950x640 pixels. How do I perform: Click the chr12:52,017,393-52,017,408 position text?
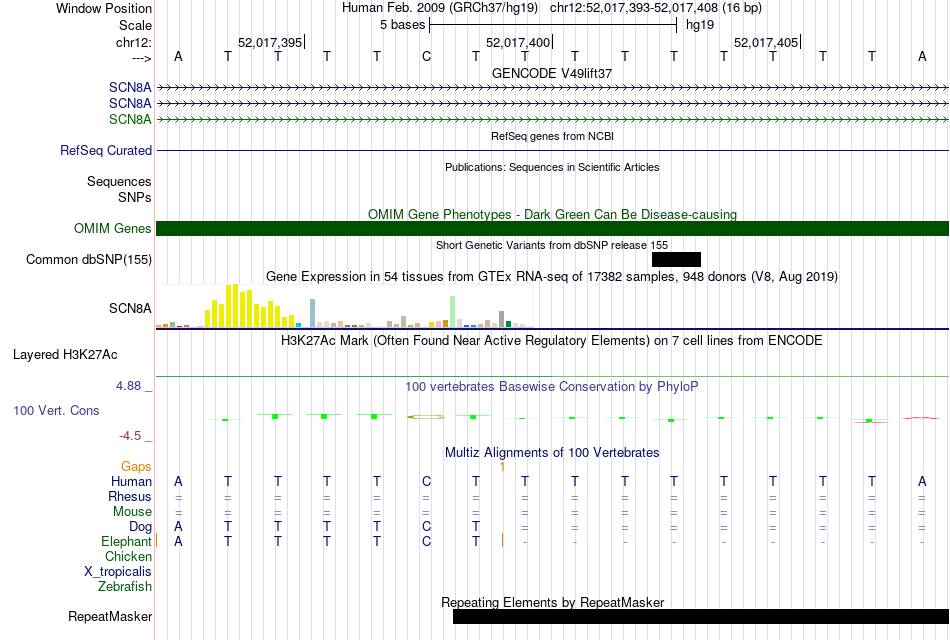(656, 8)
